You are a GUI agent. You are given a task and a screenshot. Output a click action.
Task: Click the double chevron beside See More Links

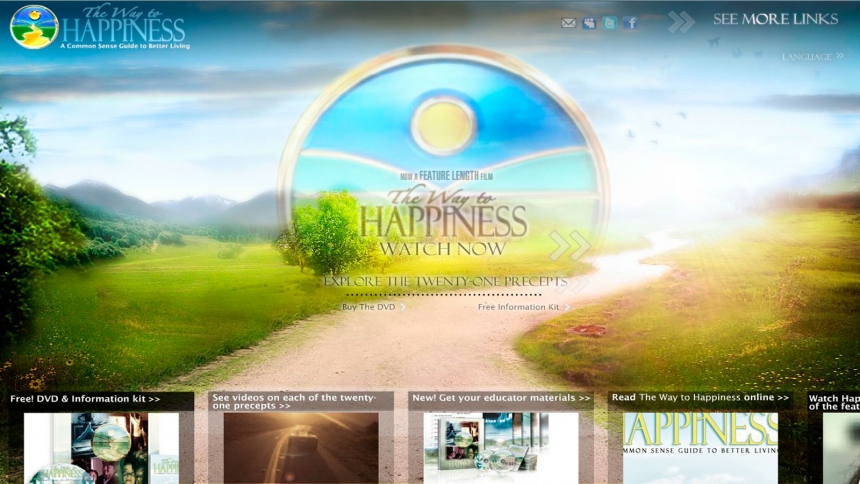click(681, 21)
